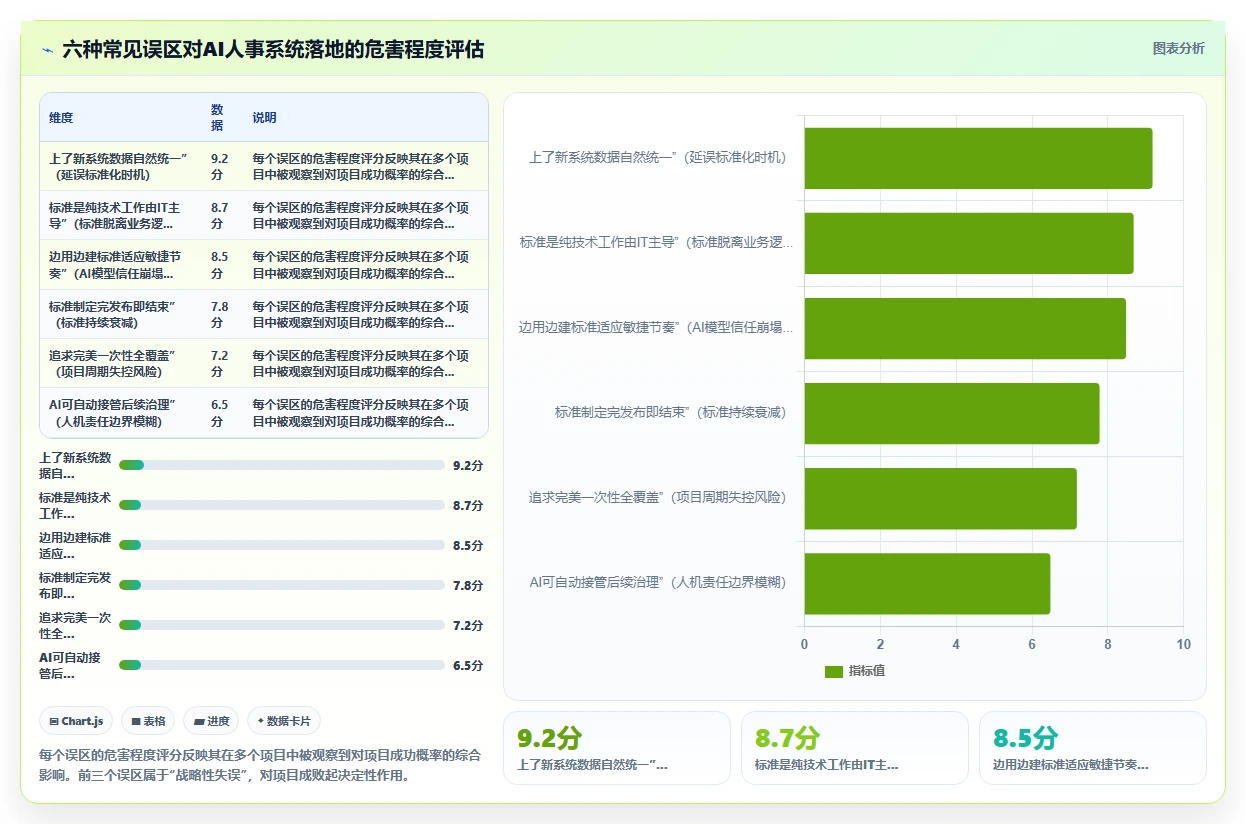Image resolution: width=1246 pixels, height=824 pixels.
Task: Click the Chart.js tag chip
Action: pos(76,721)
